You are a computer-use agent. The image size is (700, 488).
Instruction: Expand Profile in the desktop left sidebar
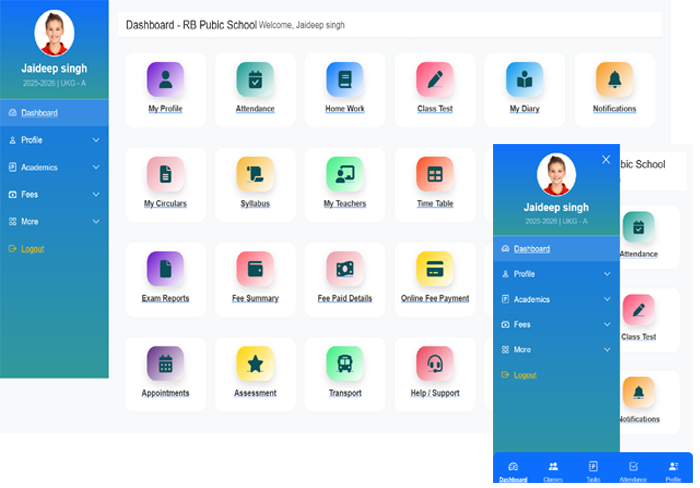pyautogui.click(x=54, y=140)
